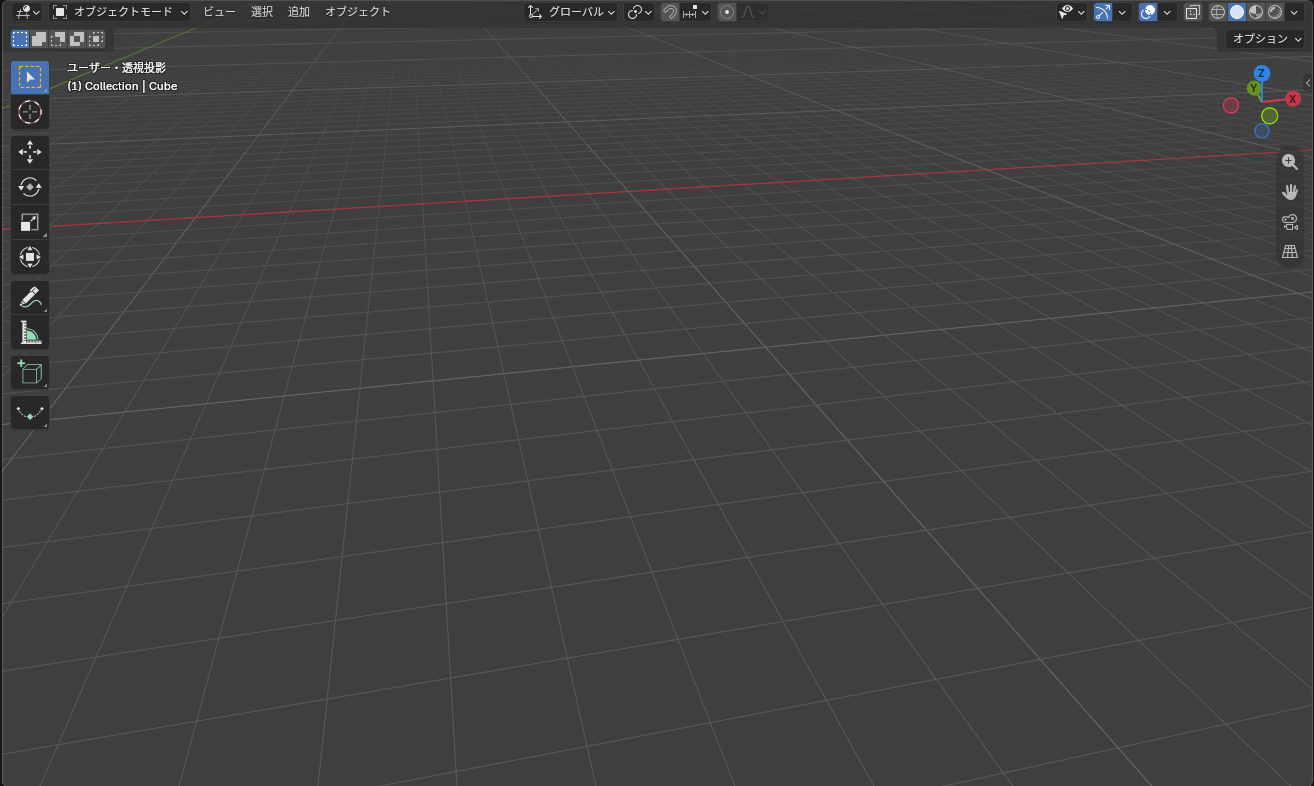Open the snapping options dropdown

(695, 12)
